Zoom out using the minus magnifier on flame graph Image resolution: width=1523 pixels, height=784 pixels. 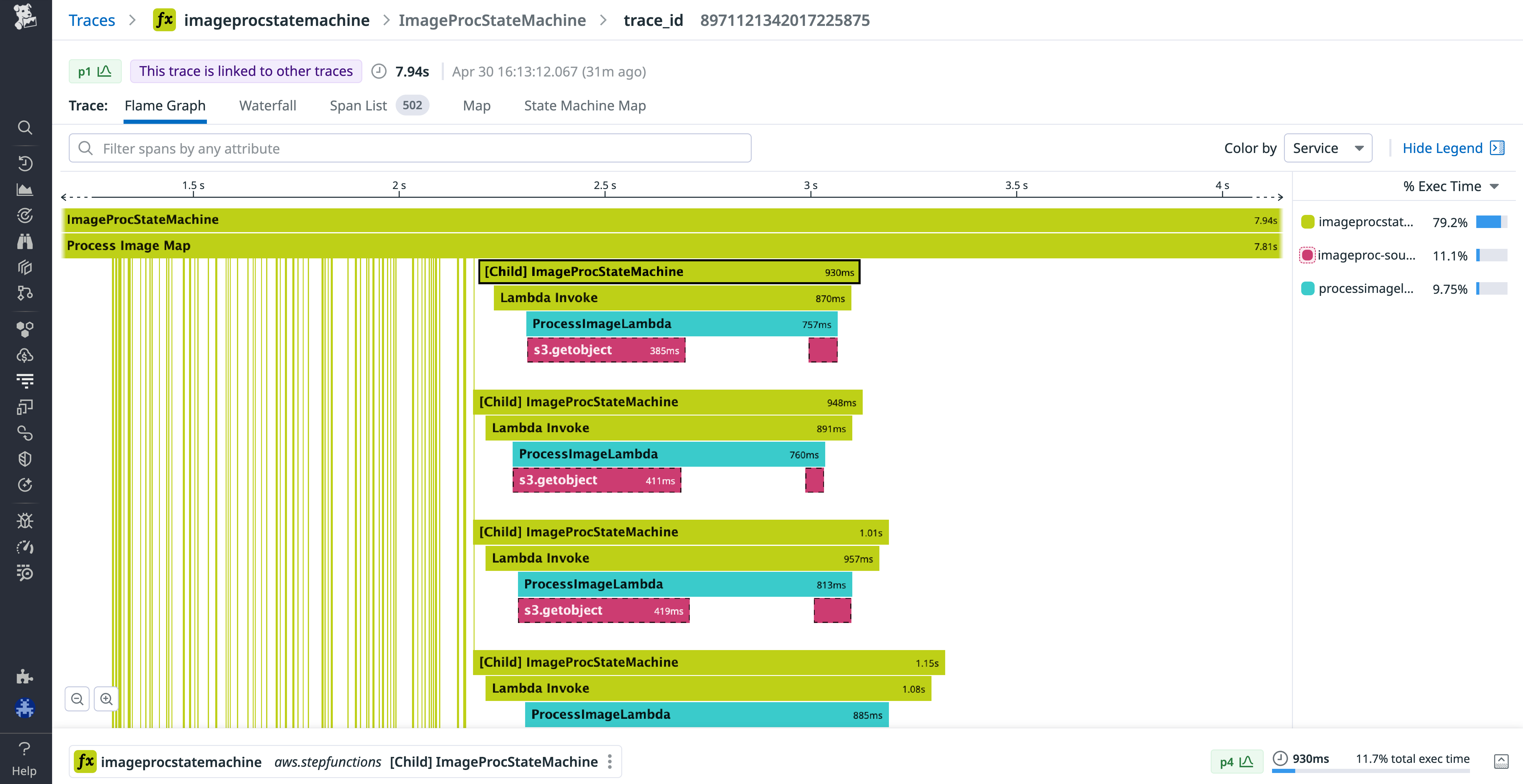point(77,699)
